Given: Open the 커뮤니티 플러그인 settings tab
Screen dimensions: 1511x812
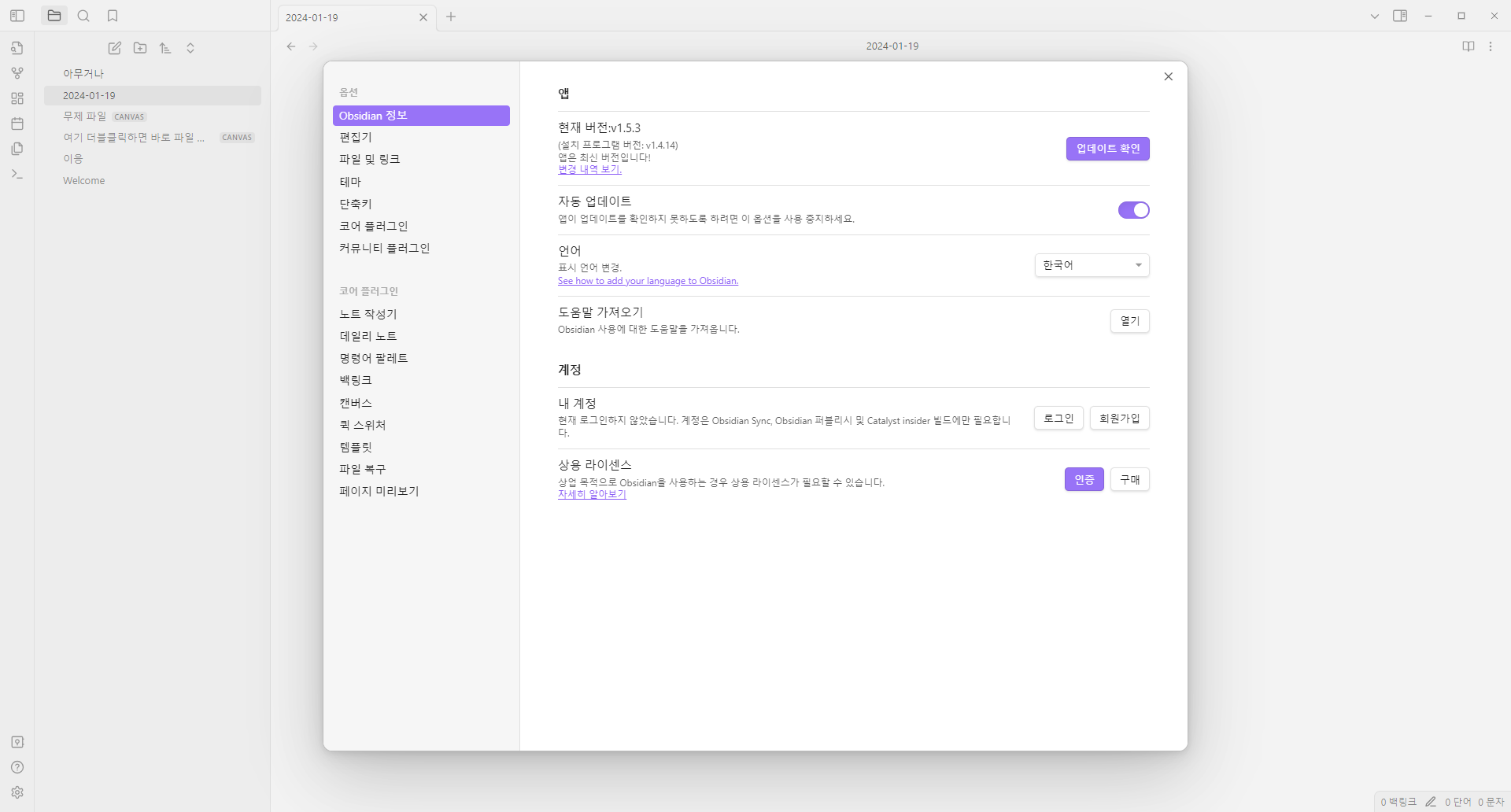Looking at the screenshot, I should (x=421, y=248).
